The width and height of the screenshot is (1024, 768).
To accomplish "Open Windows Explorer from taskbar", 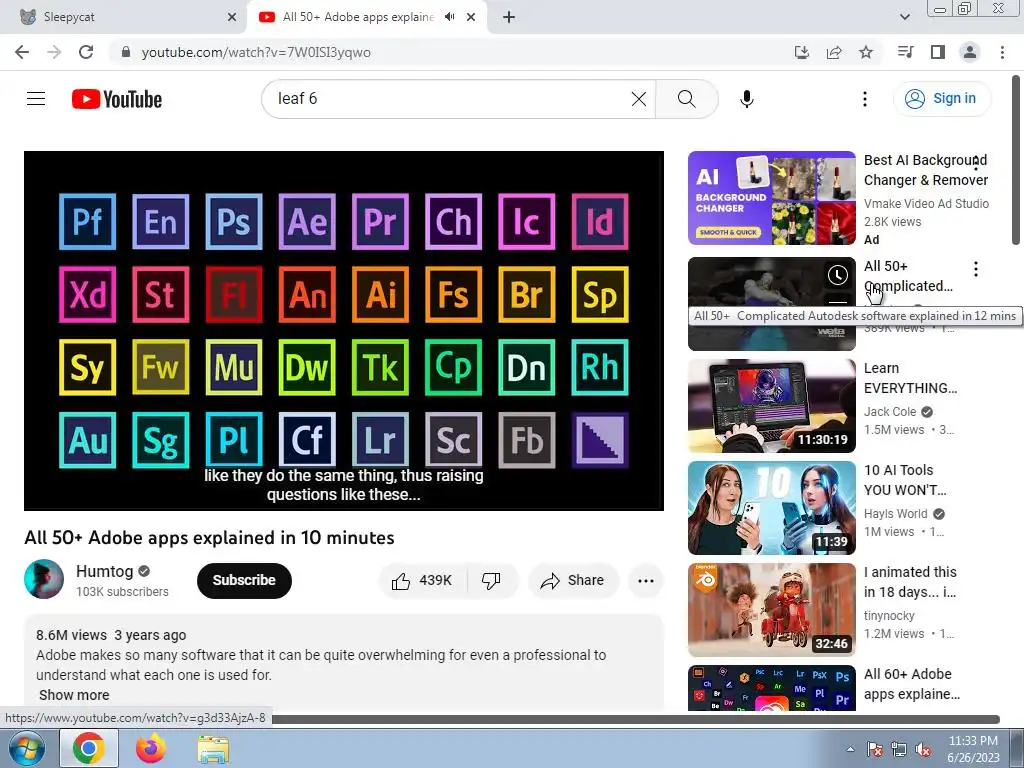I will [213, 750].
